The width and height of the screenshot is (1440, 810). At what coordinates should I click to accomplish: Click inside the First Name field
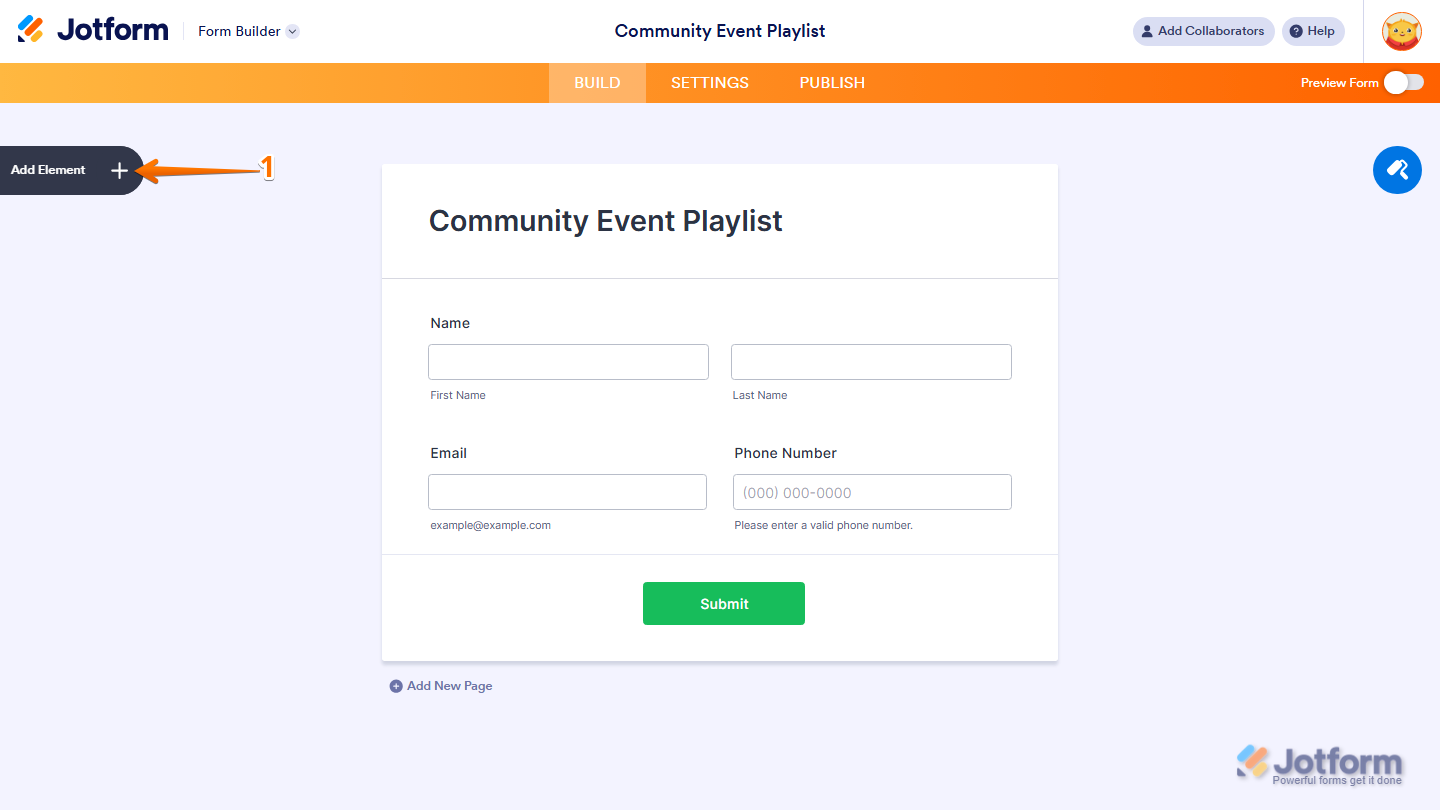click(x=568, y=361)
